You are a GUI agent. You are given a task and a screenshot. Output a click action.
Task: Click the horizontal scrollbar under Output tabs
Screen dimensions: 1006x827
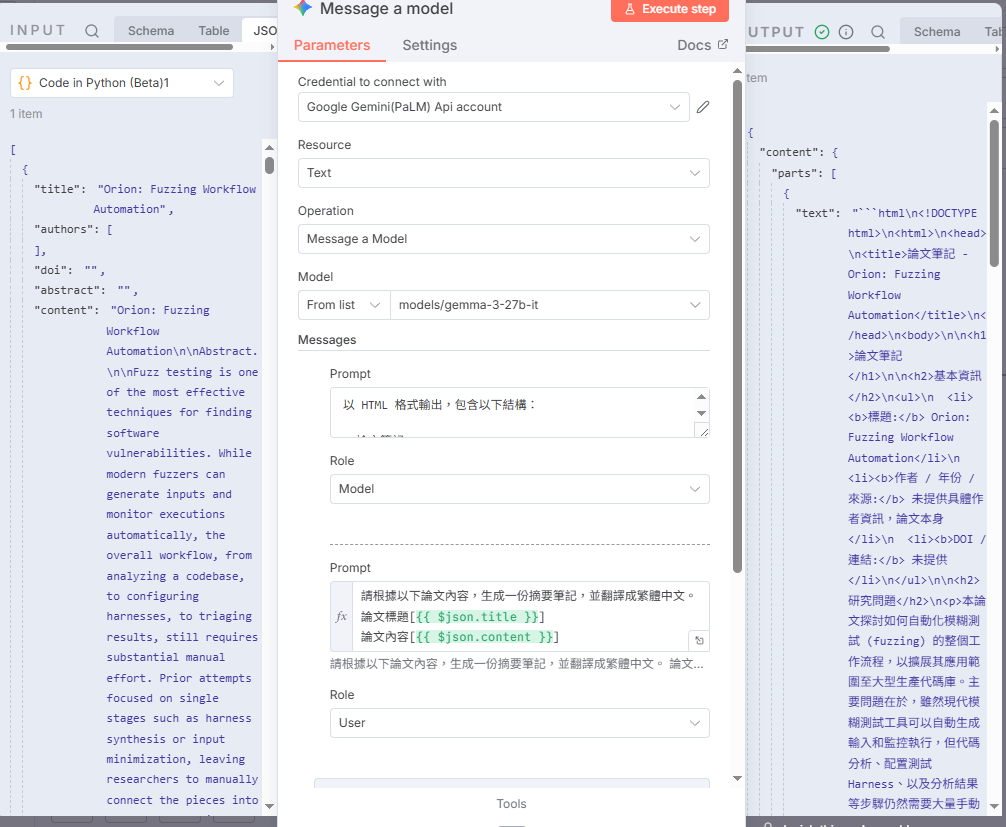(x=817, y=49)
